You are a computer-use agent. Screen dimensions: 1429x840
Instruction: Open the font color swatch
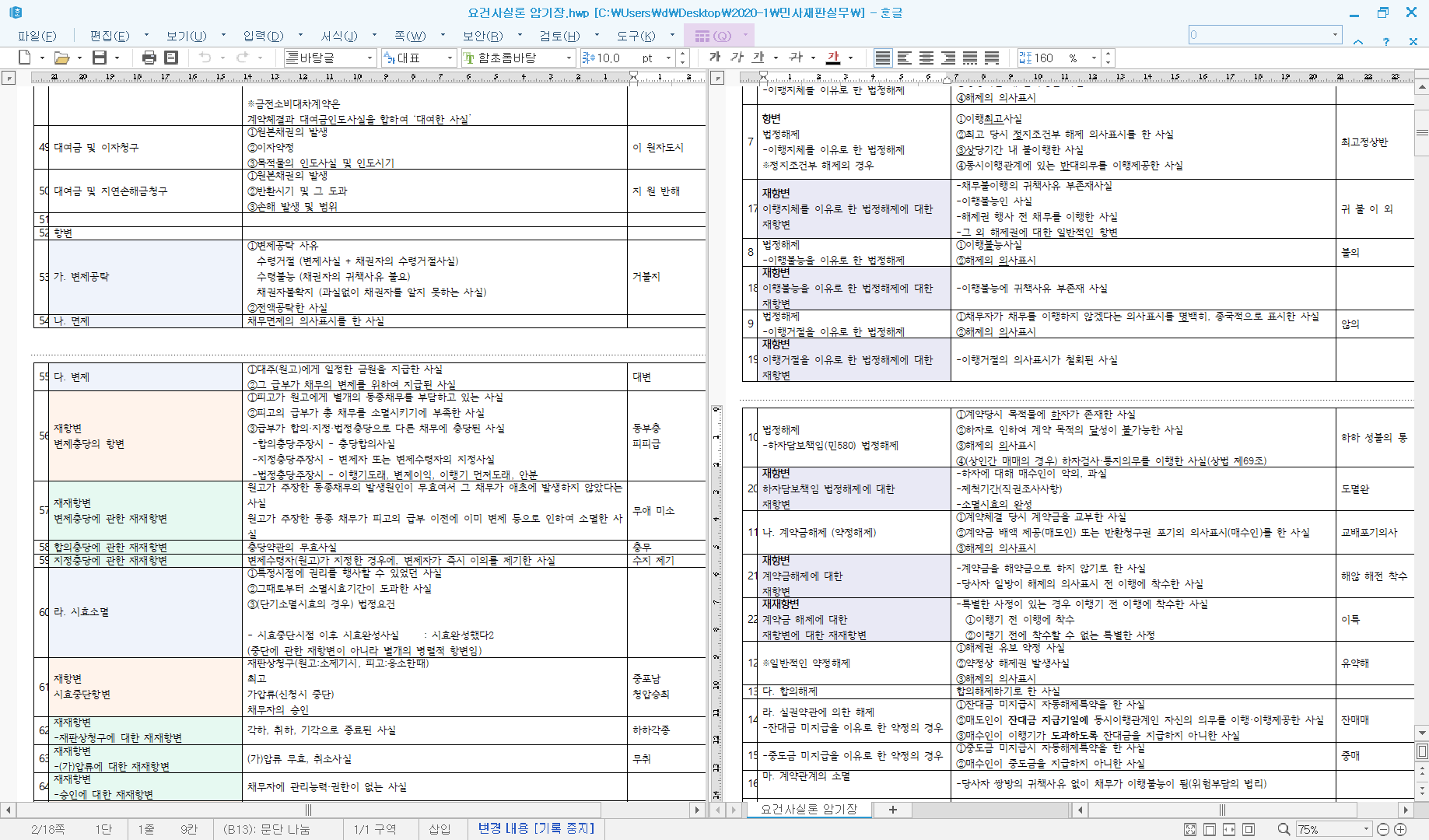click(833, 58)
